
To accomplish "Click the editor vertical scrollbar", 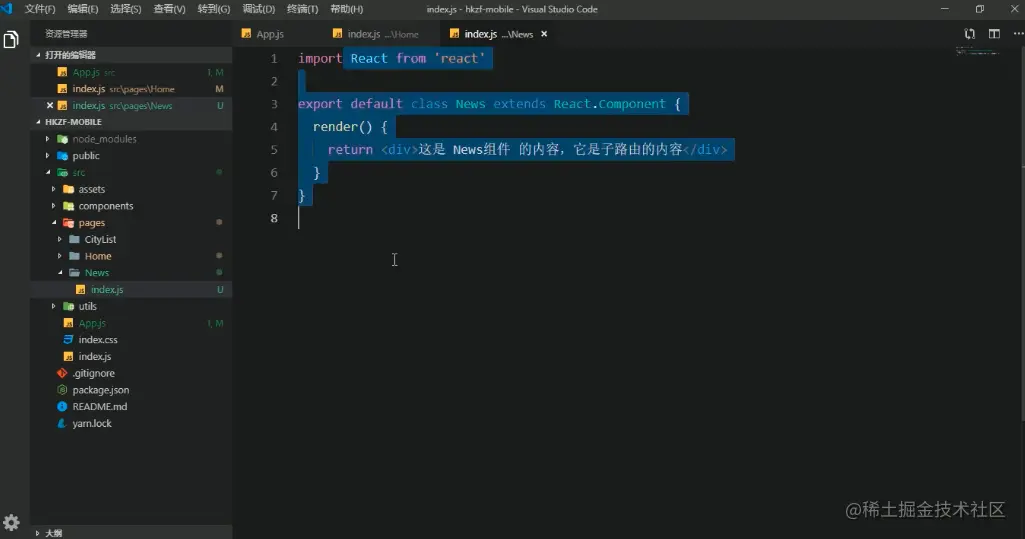I will (1022, 233).
